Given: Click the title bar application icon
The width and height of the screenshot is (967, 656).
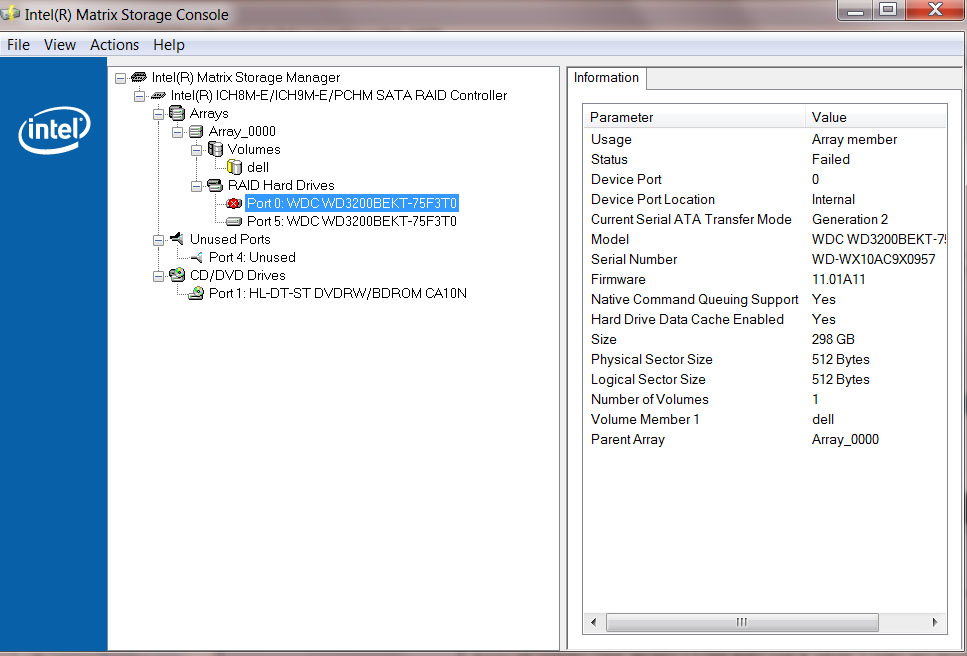Looking at the screenshot, I should [10, 13].
